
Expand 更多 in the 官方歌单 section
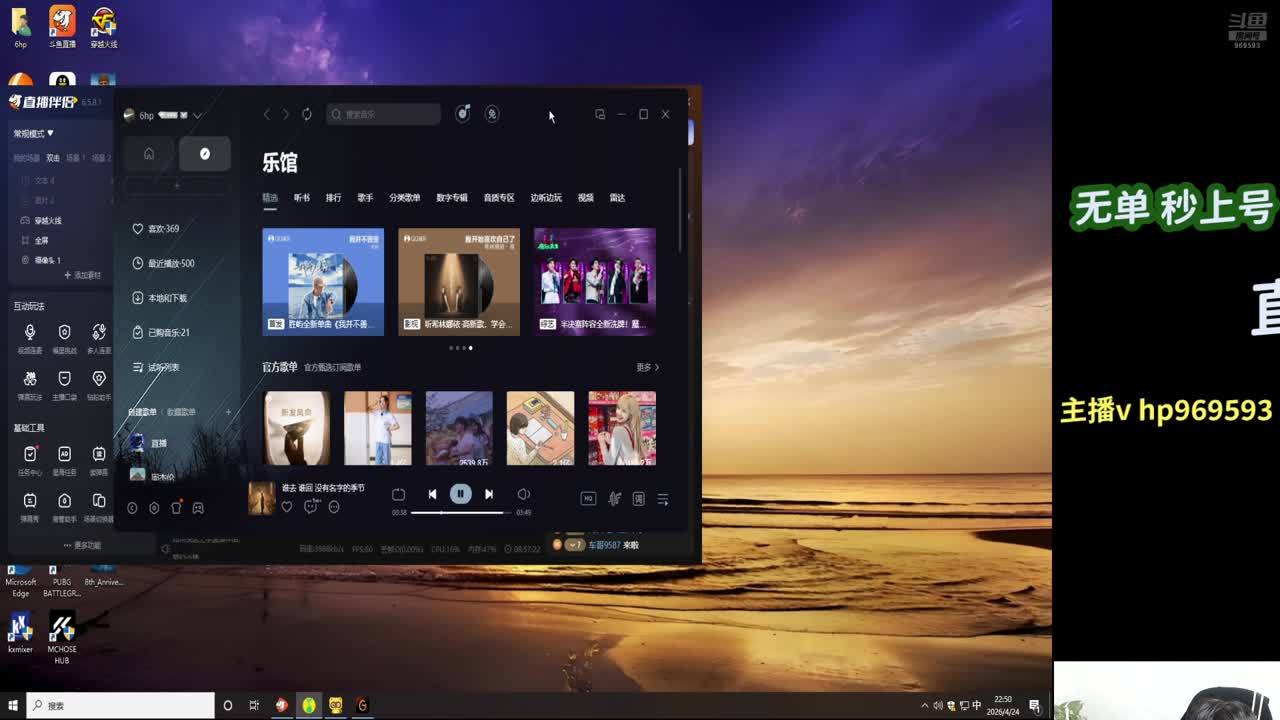[647, 367]
